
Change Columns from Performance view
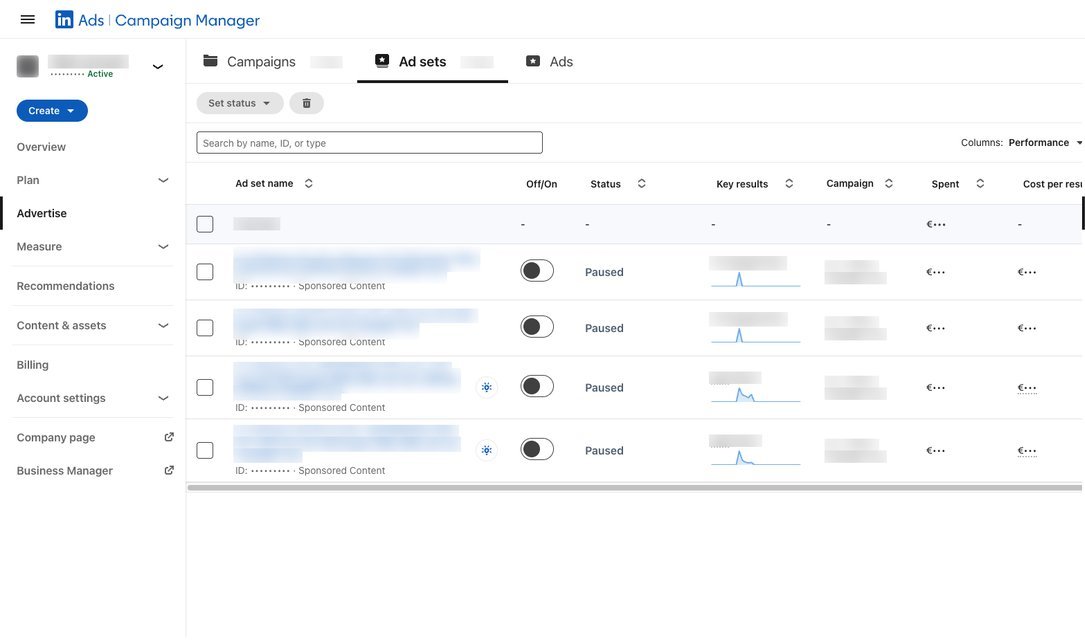[1045, 143]
